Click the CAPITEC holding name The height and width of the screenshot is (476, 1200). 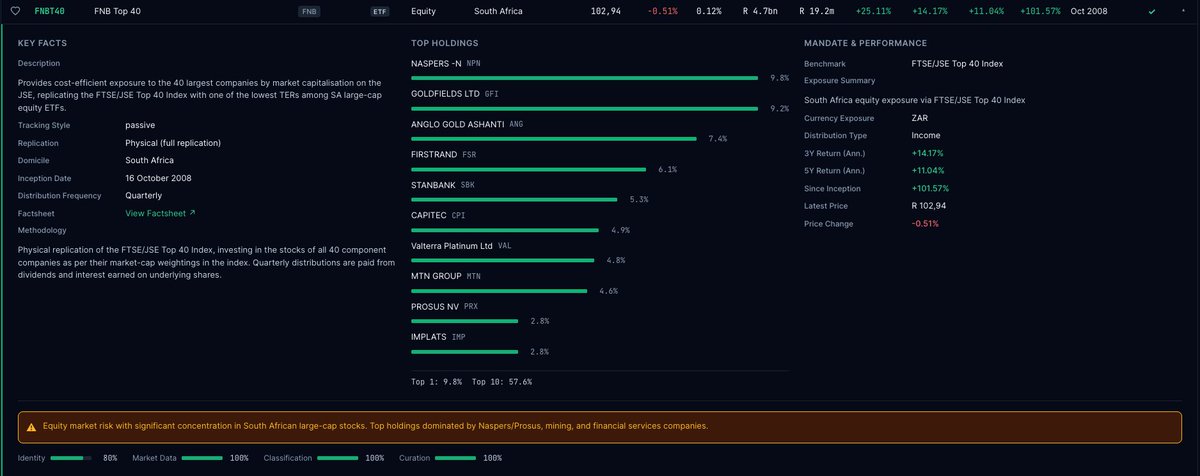tap(429, 215)
